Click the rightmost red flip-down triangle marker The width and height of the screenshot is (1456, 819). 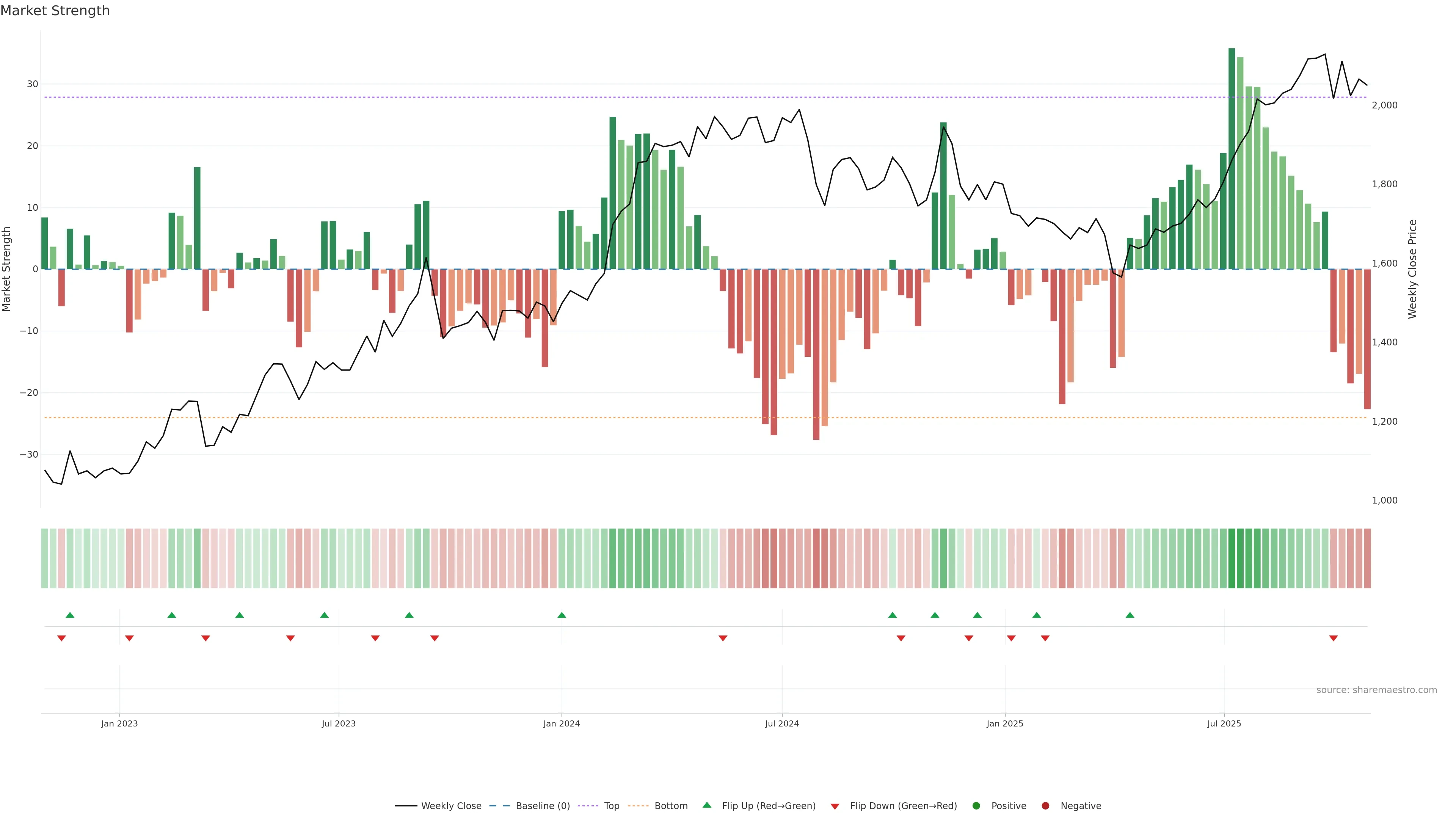coord(1334,638)
